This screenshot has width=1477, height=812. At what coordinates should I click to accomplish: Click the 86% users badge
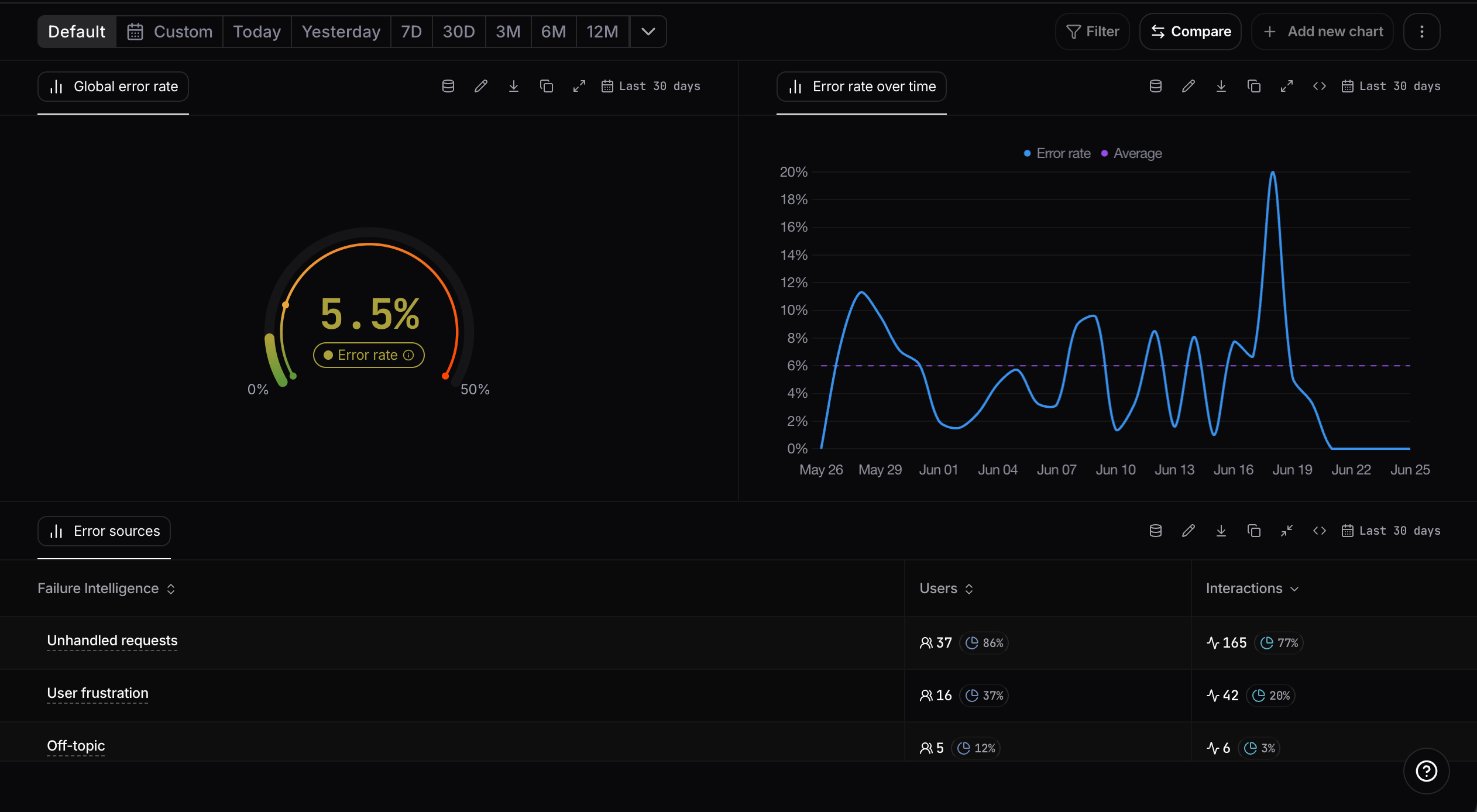(x=984, y=643)
